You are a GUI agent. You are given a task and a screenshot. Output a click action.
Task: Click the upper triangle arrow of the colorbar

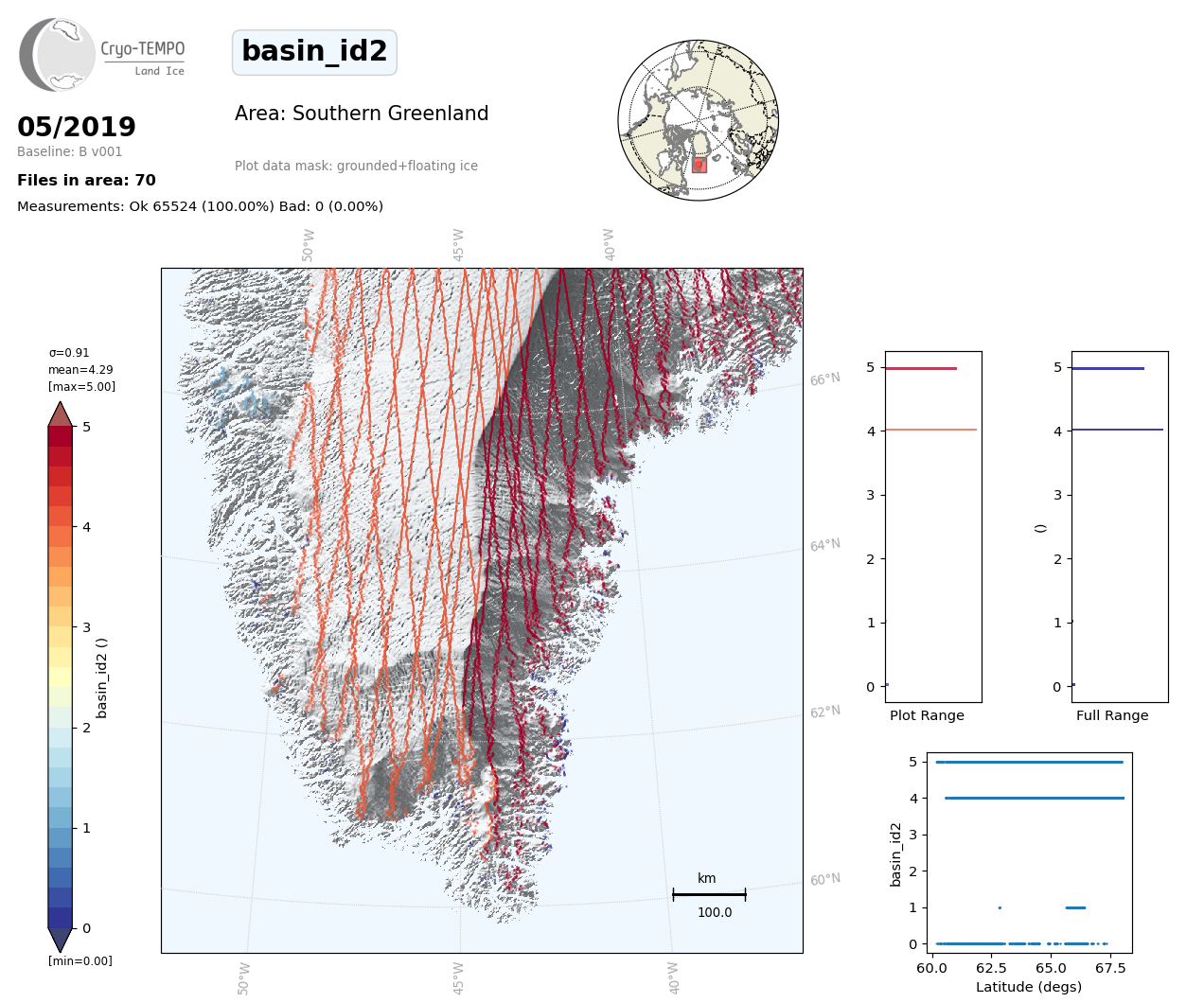click(x=61, y=414)
